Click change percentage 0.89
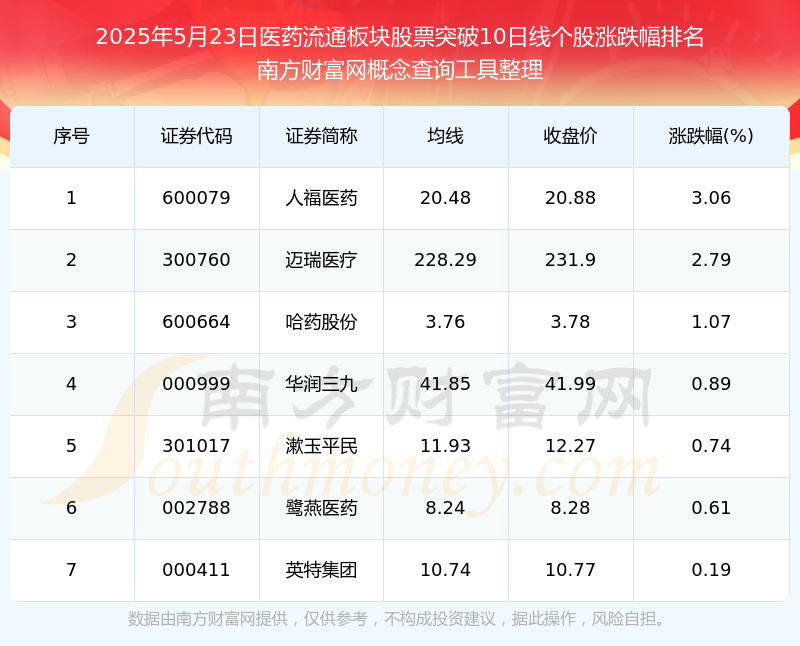This screenshot has height=646, width=800. [x=711, y=384]
